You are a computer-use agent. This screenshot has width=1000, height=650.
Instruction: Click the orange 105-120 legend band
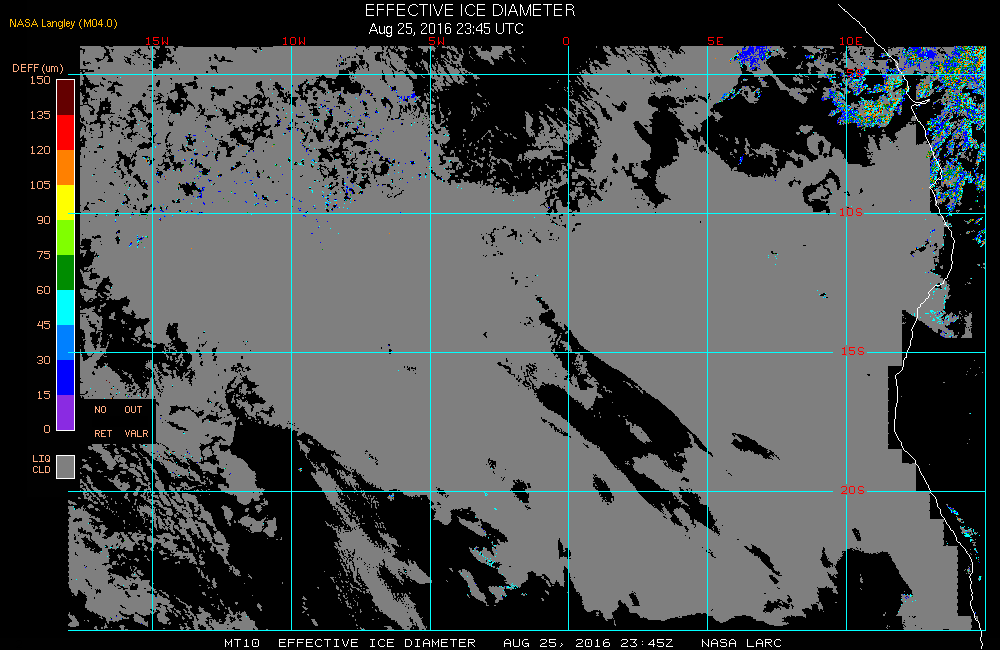click(x=66, y=167)
